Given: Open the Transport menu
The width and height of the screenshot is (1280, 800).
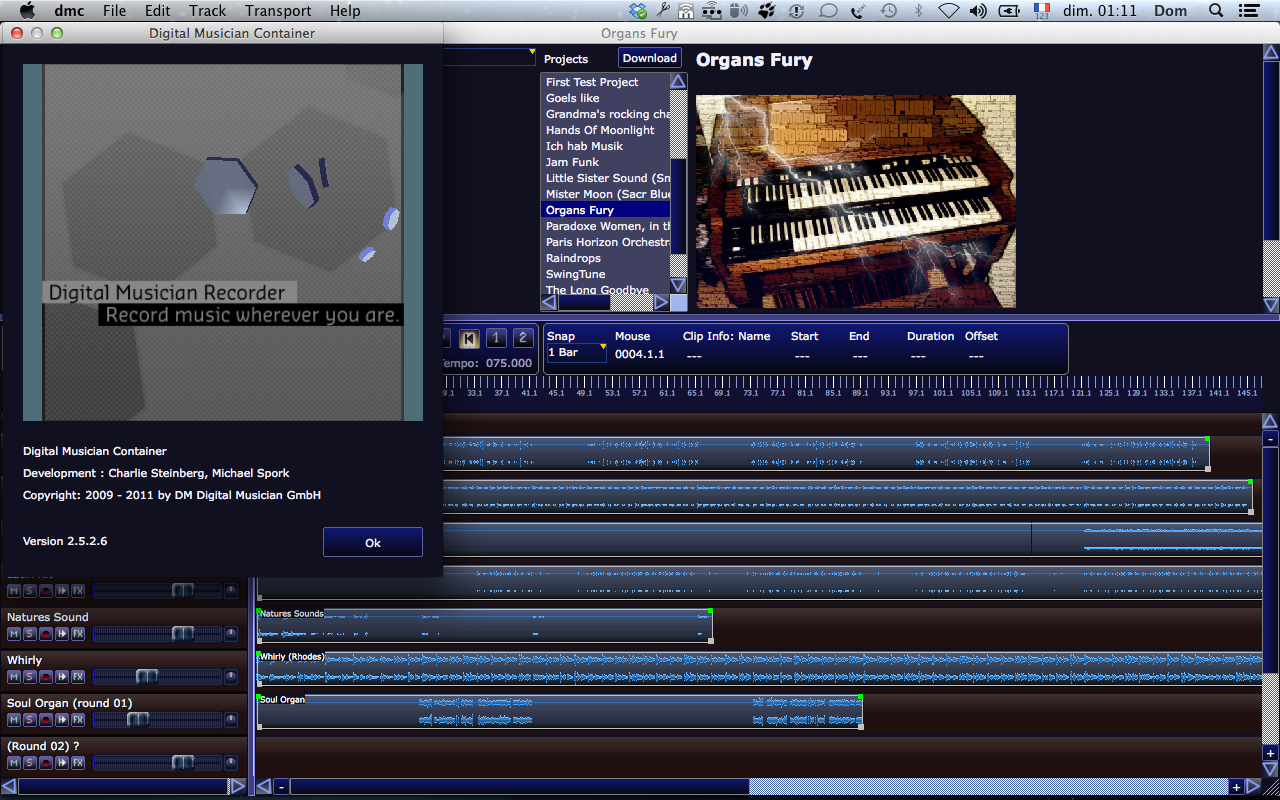Looking at the screenshot, I should [x=277, y=11].
